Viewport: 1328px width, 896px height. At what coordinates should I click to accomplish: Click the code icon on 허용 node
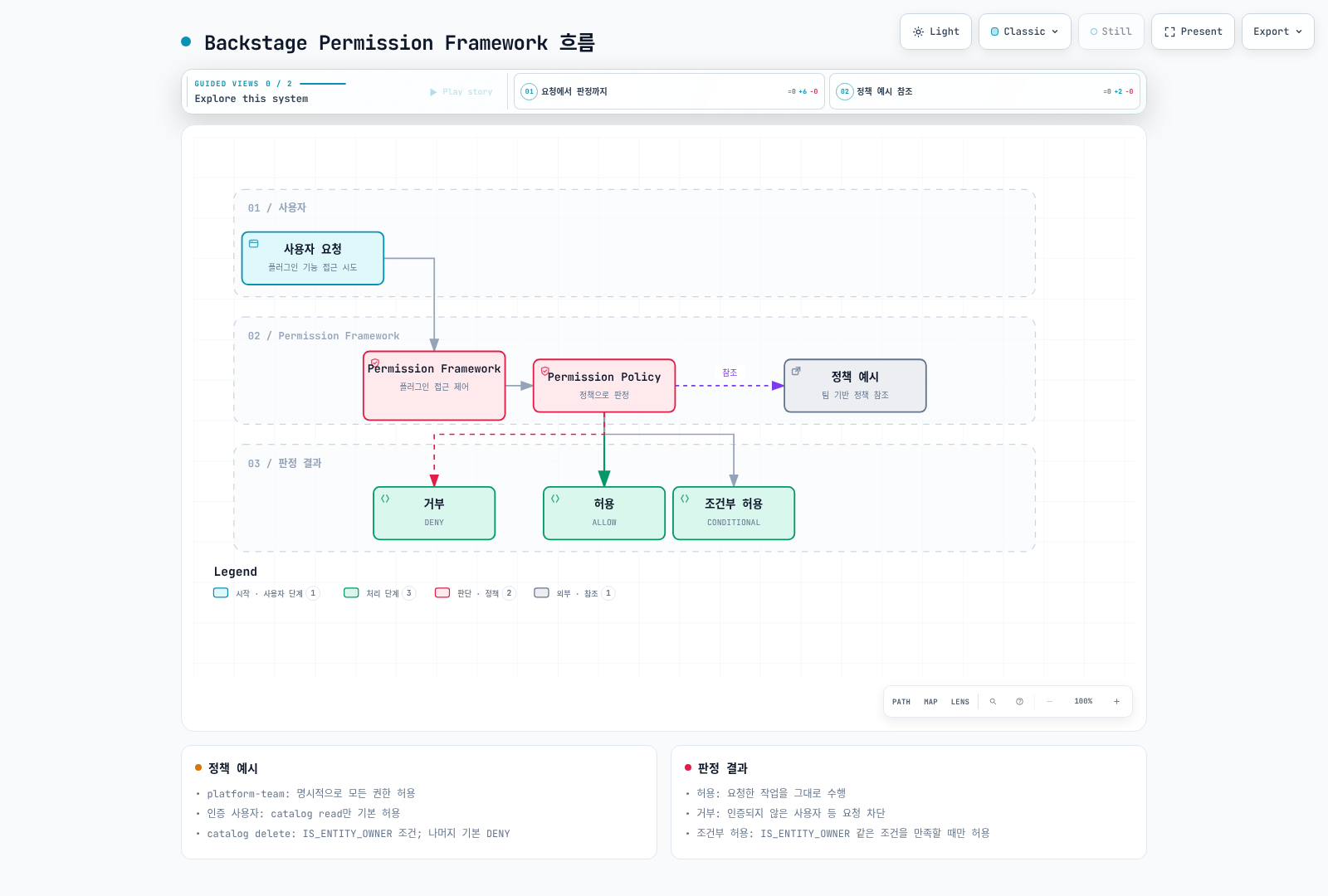[x=555, y=499]
